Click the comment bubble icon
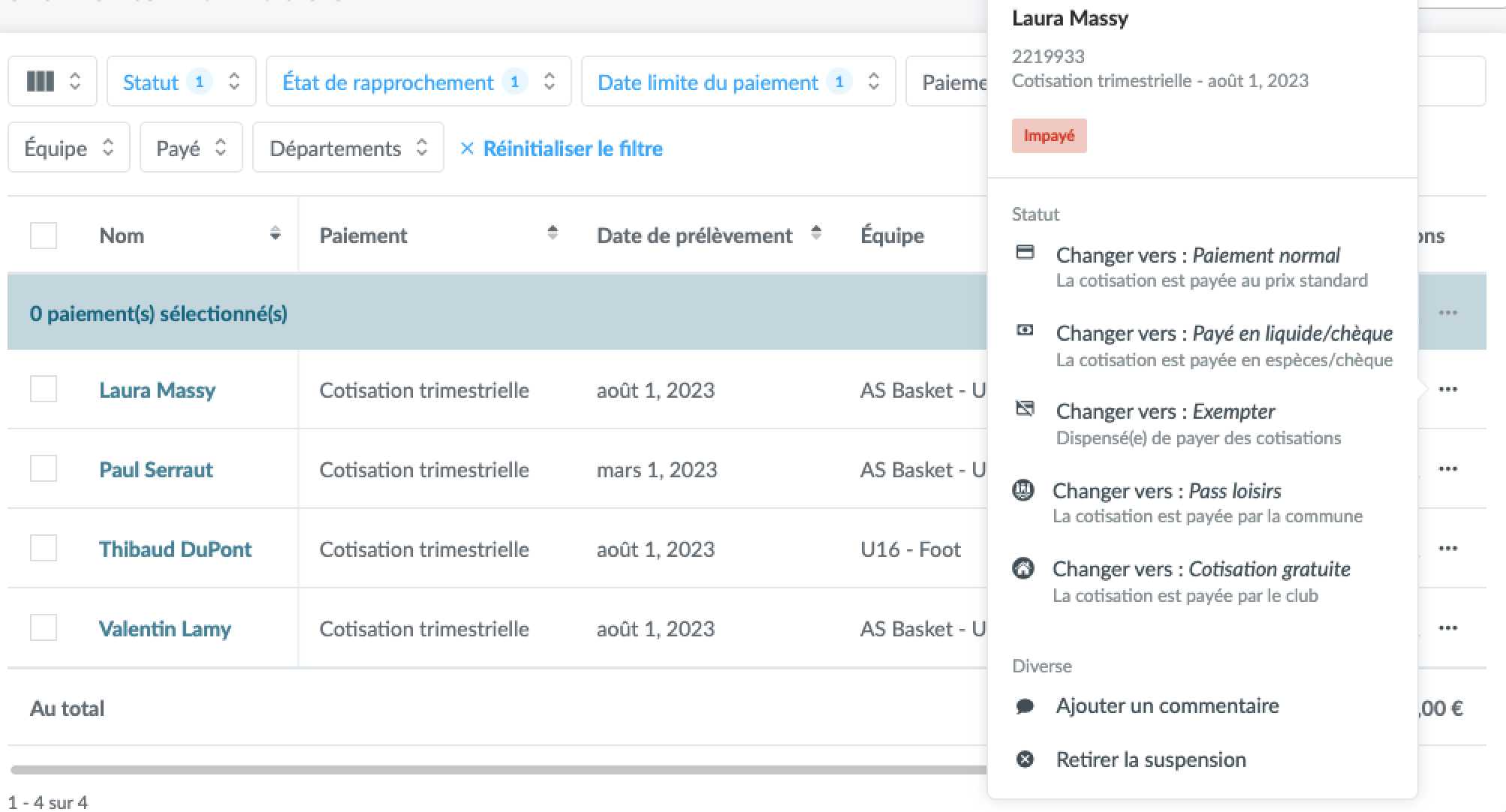Screen dimensions: 1506x812 pos(1025,706)
